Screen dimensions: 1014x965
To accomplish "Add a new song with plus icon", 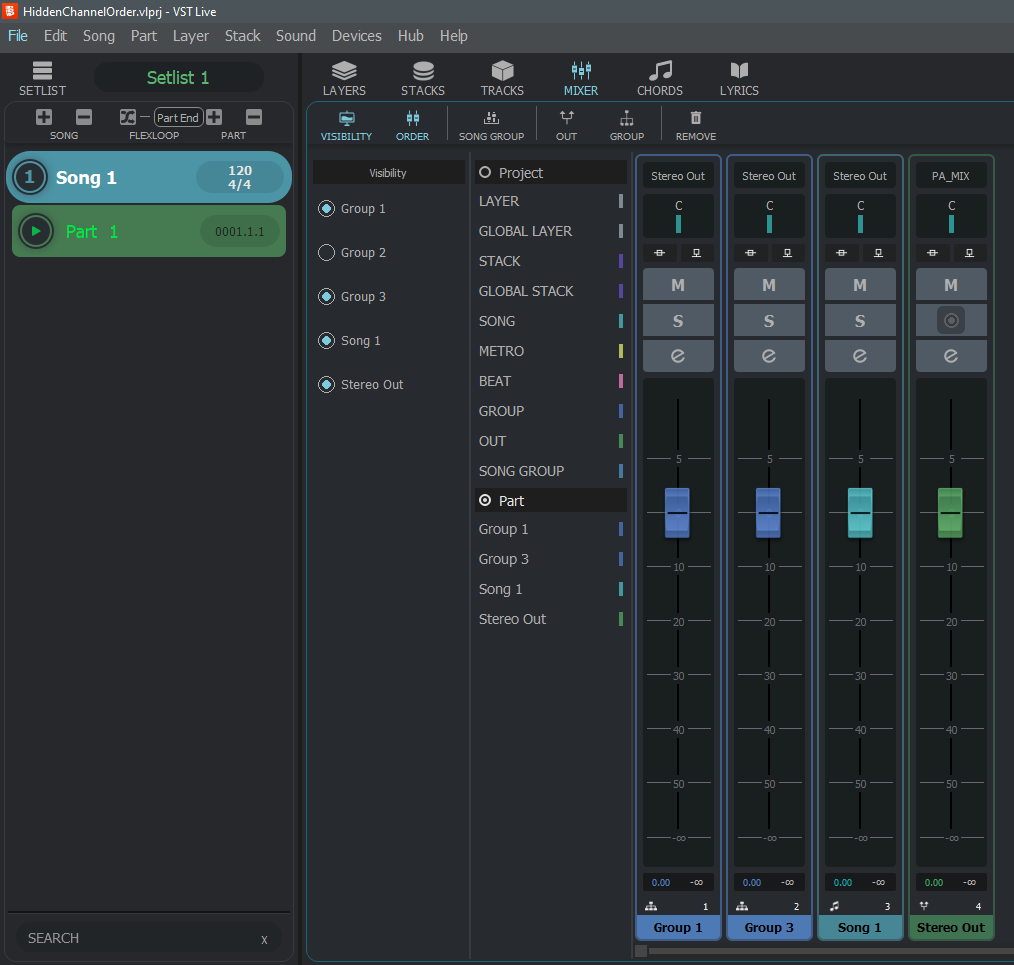I will coord(44,117).
